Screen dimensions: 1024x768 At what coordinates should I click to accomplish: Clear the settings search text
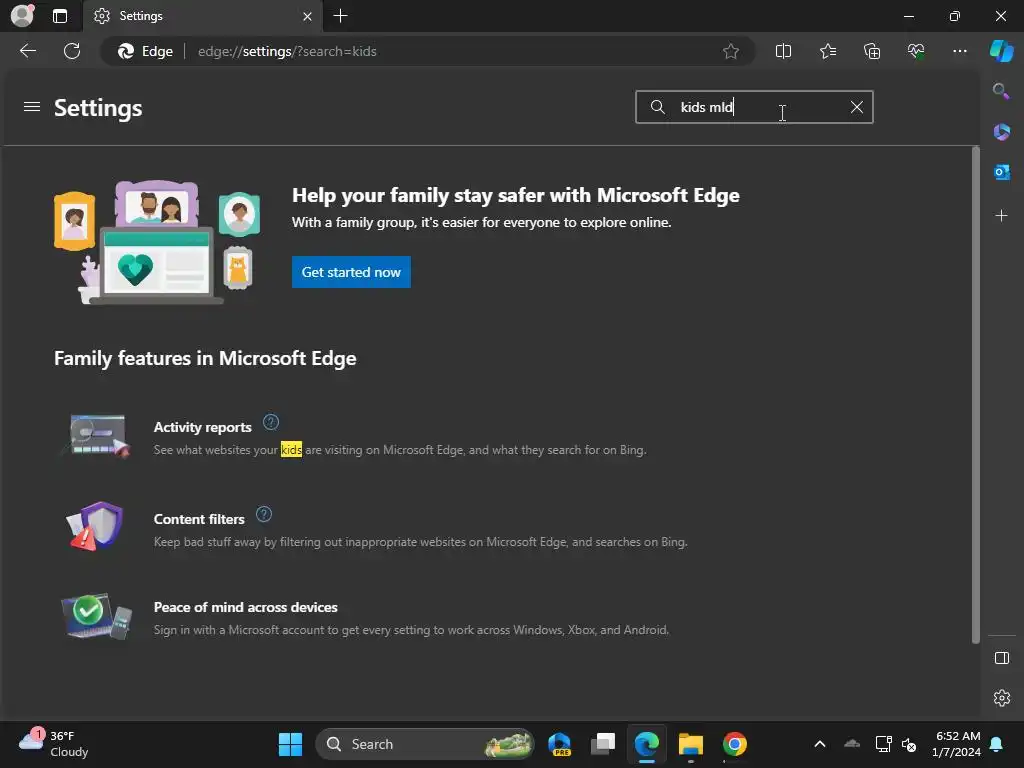(x=857, y=107)
